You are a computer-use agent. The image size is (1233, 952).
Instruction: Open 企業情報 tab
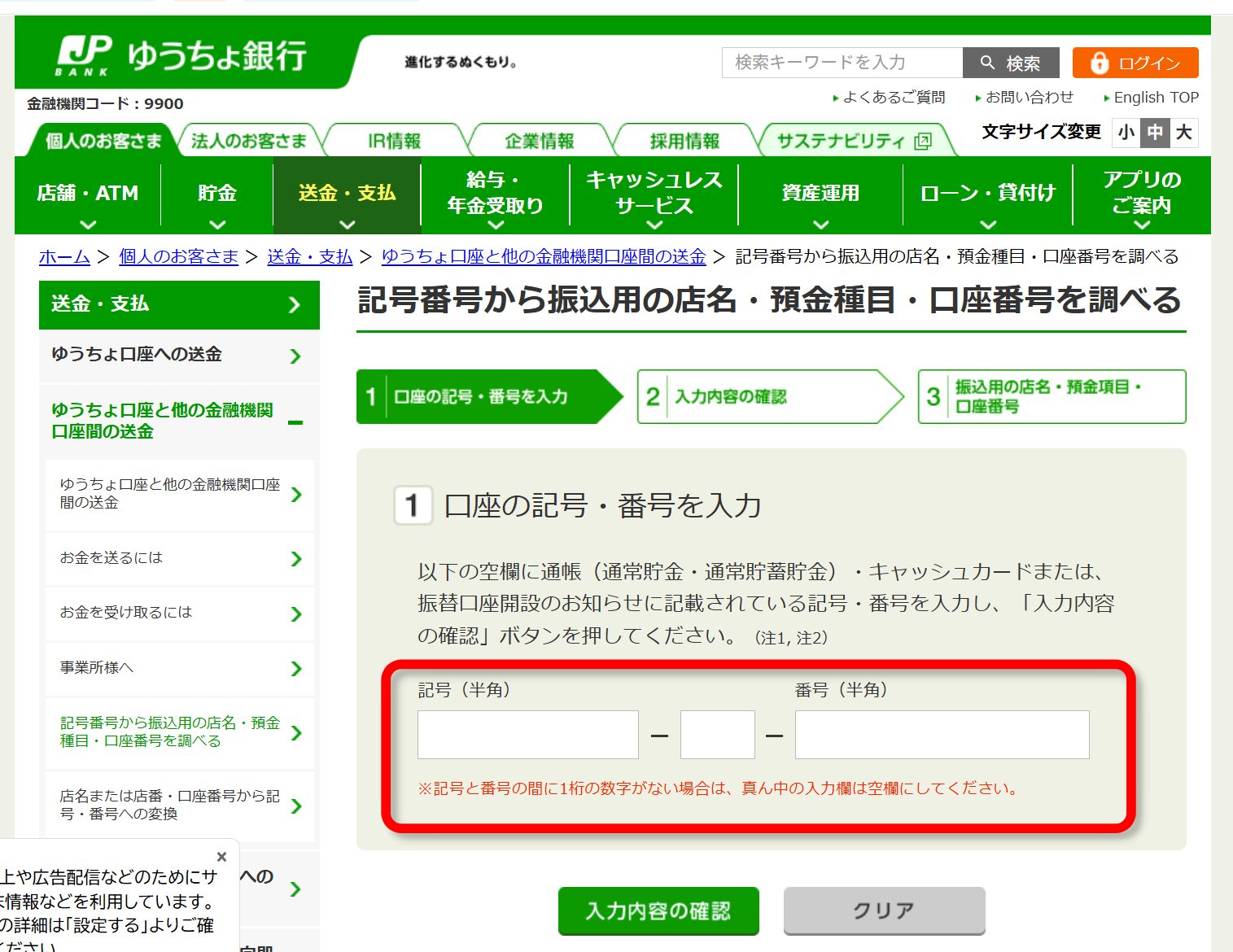point(540,141)
